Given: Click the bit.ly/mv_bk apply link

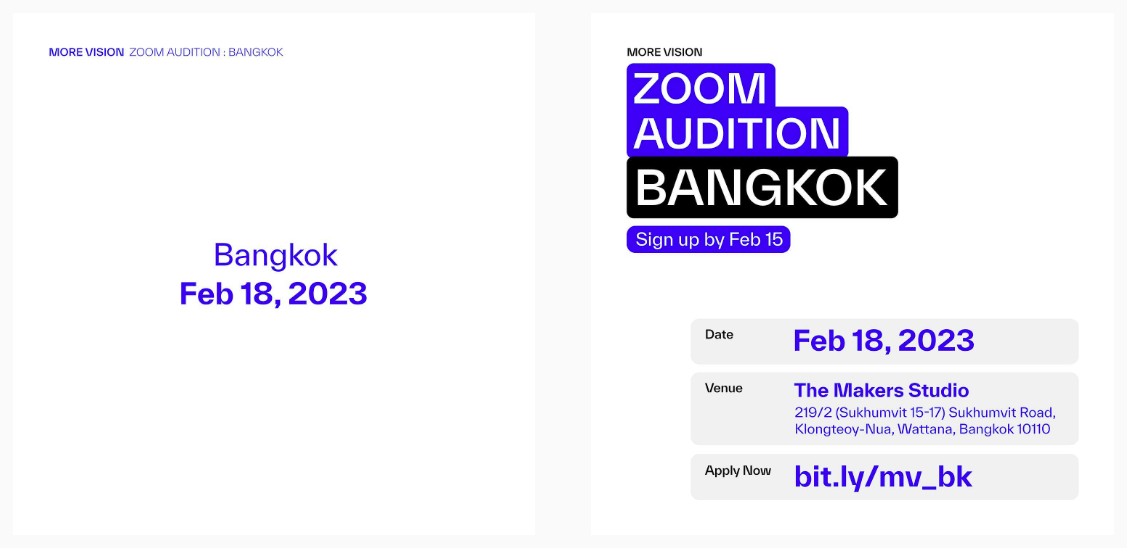Looking at the screenshot, I should (x=883, y=477).
